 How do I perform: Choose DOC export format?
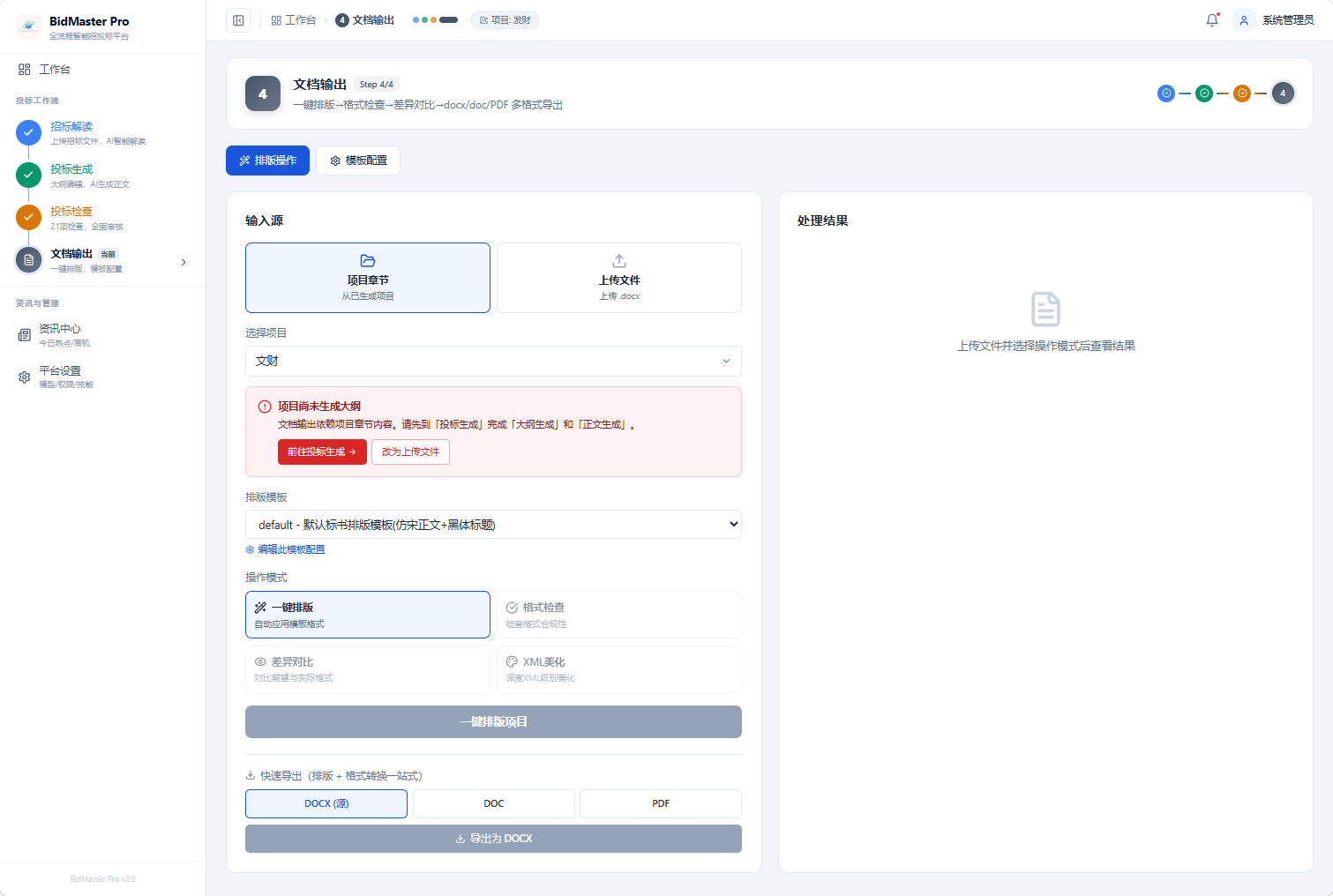pos(494,803)
